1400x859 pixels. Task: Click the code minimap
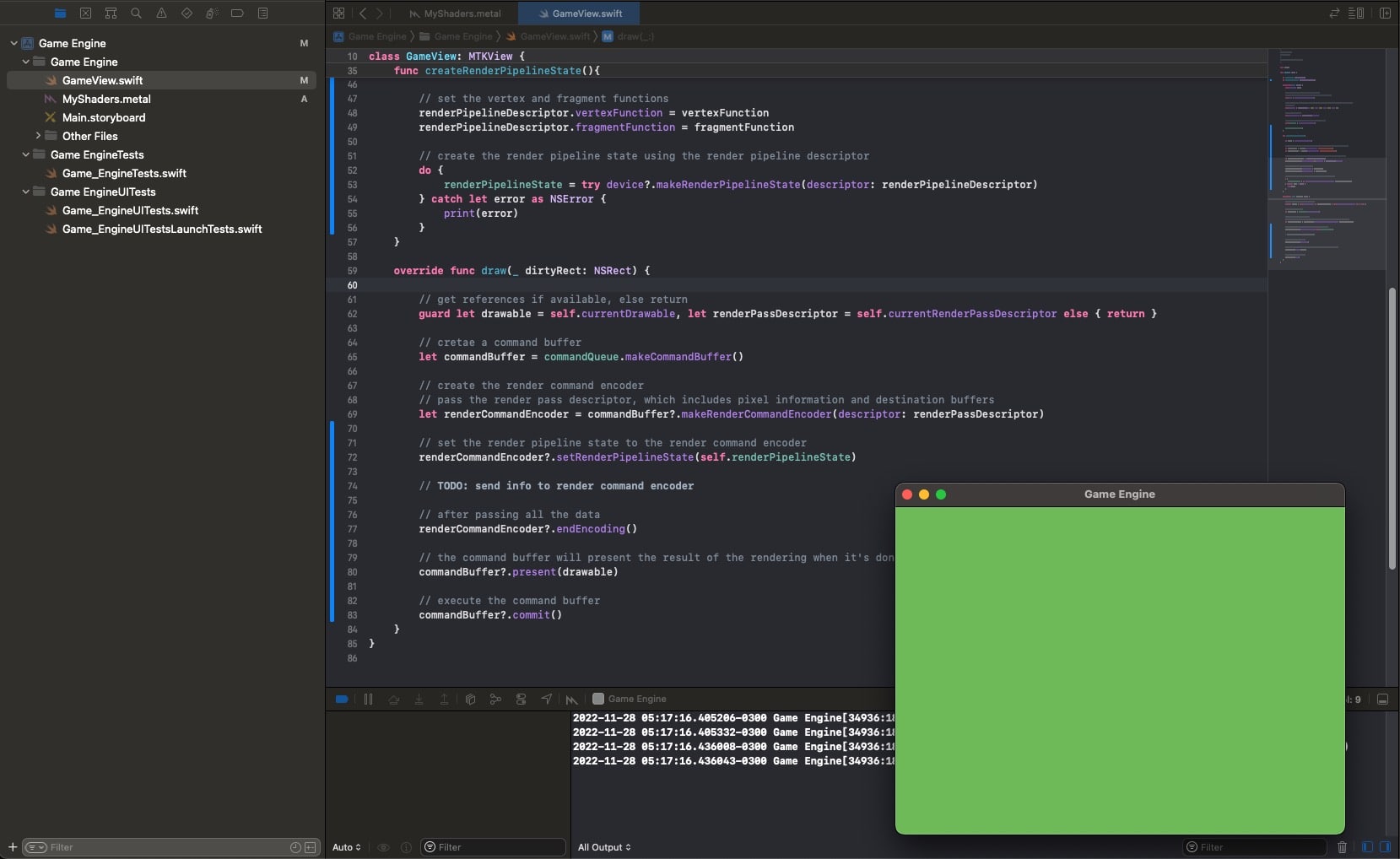[x=1327, y=159]
